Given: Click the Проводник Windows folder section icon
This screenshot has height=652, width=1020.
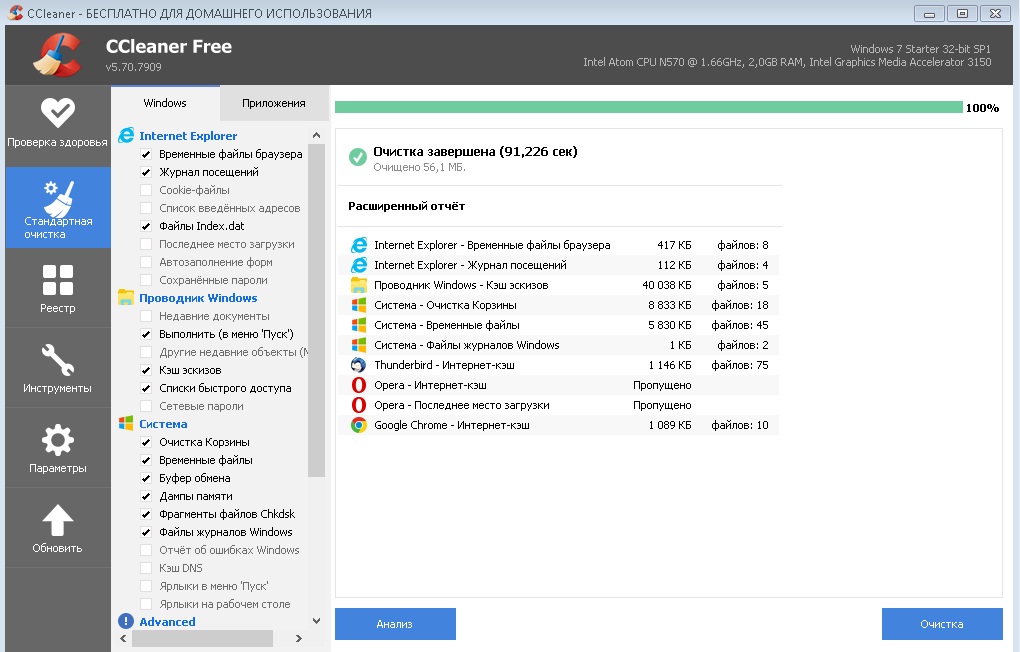Looking at the screenshot, I should tap(126, 297).
